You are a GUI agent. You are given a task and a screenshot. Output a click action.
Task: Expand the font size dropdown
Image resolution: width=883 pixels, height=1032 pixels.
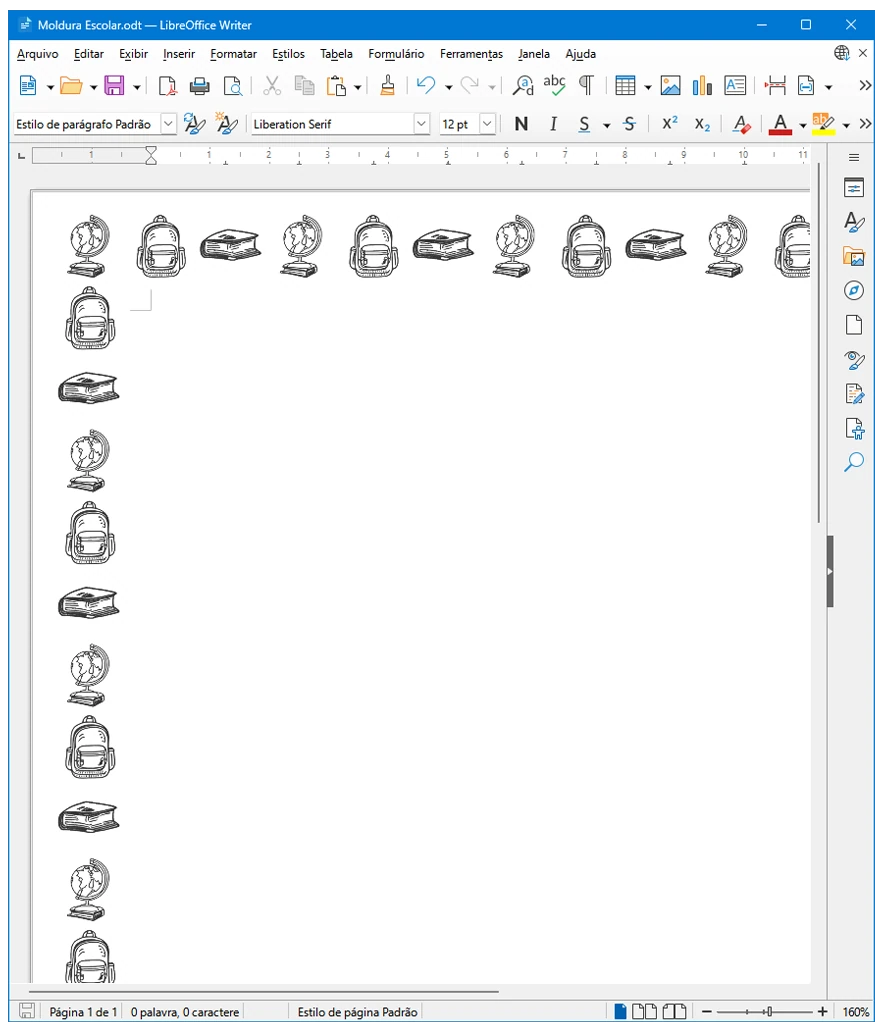click(487, 124)
